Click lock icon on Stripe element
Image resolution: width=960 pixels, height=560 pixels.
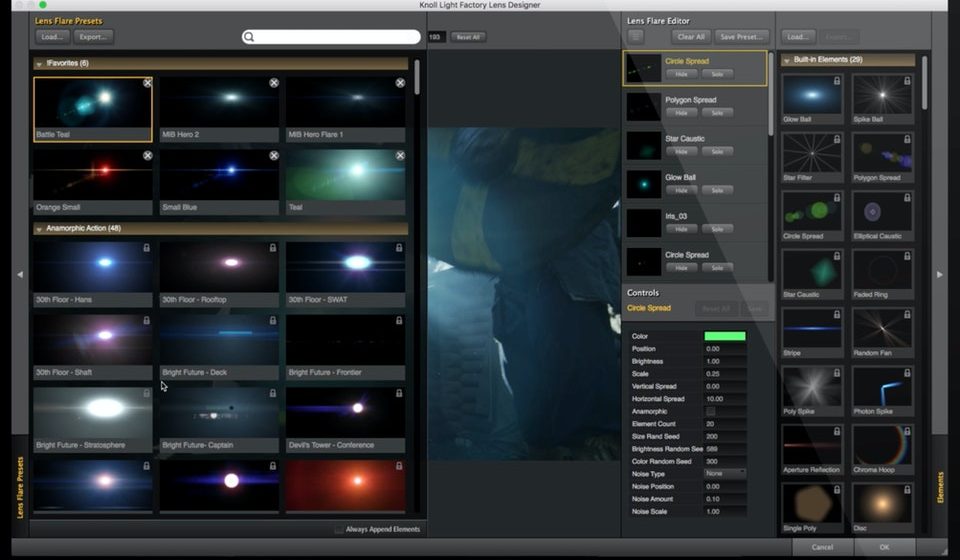(x=837, y=314)
